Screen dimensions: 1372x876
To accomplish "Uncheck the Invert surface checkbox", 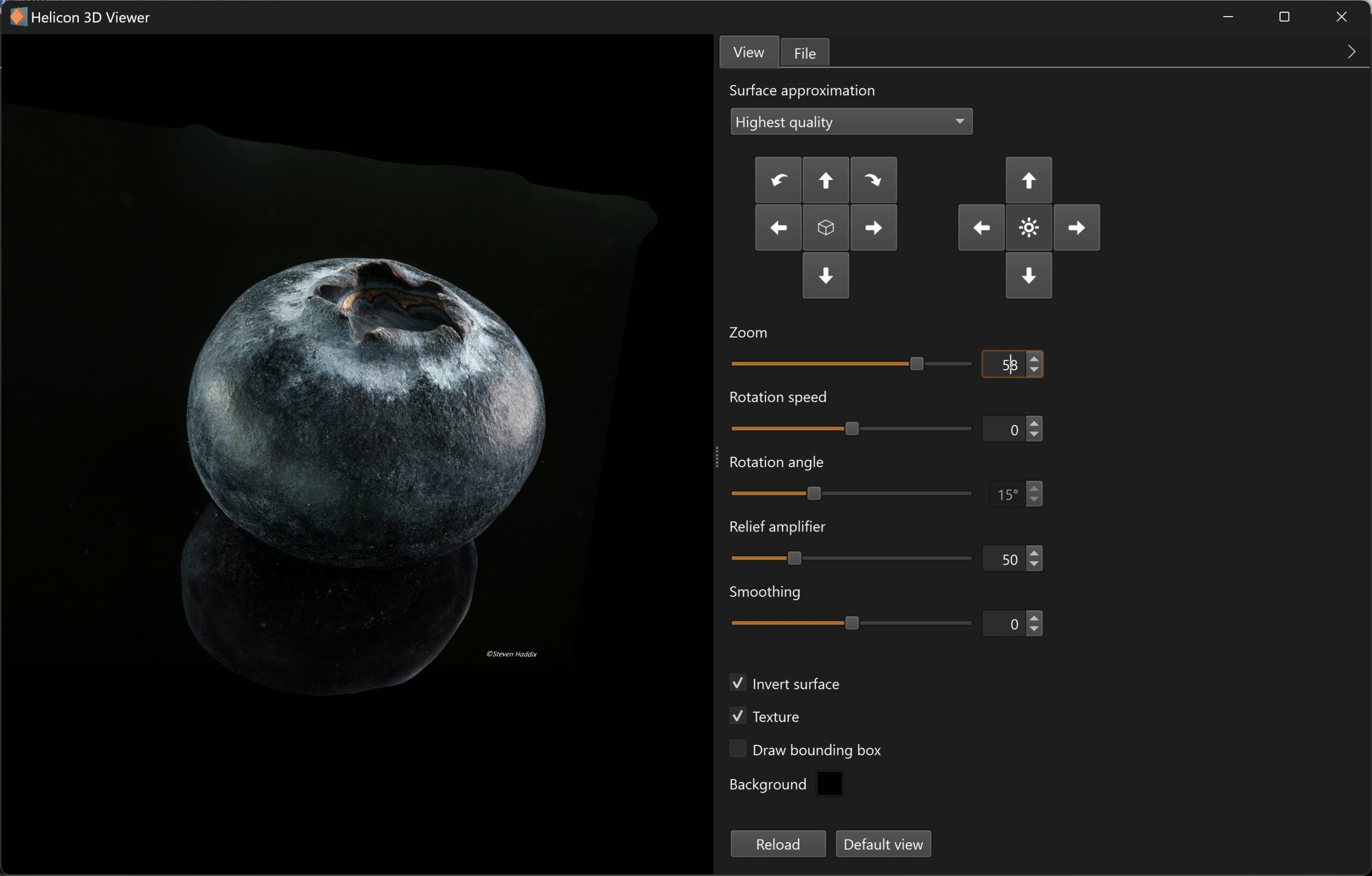I will click(x=738, y=683).
